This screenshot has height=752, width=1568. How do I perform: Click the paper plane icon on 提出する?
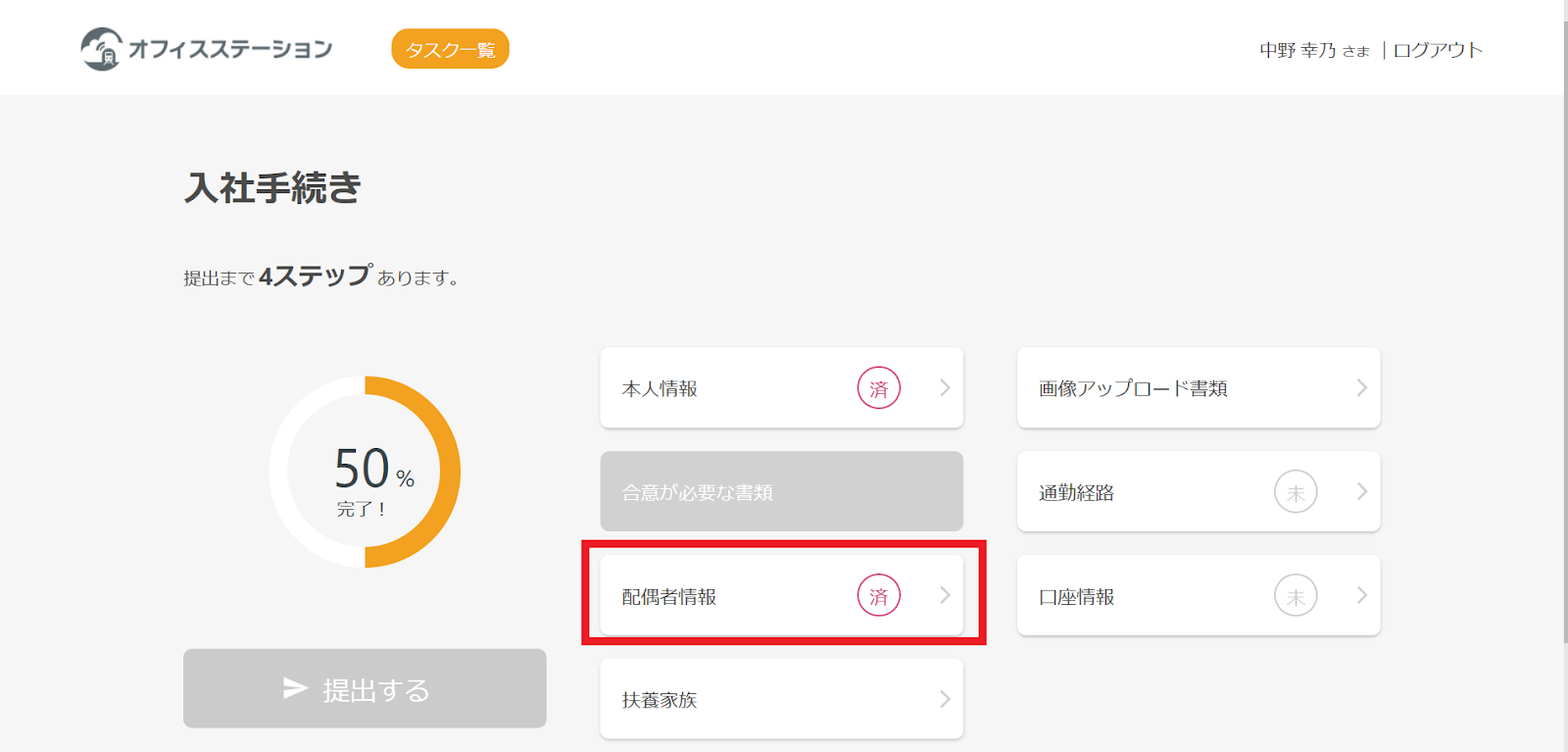click(x=295, y=688)
